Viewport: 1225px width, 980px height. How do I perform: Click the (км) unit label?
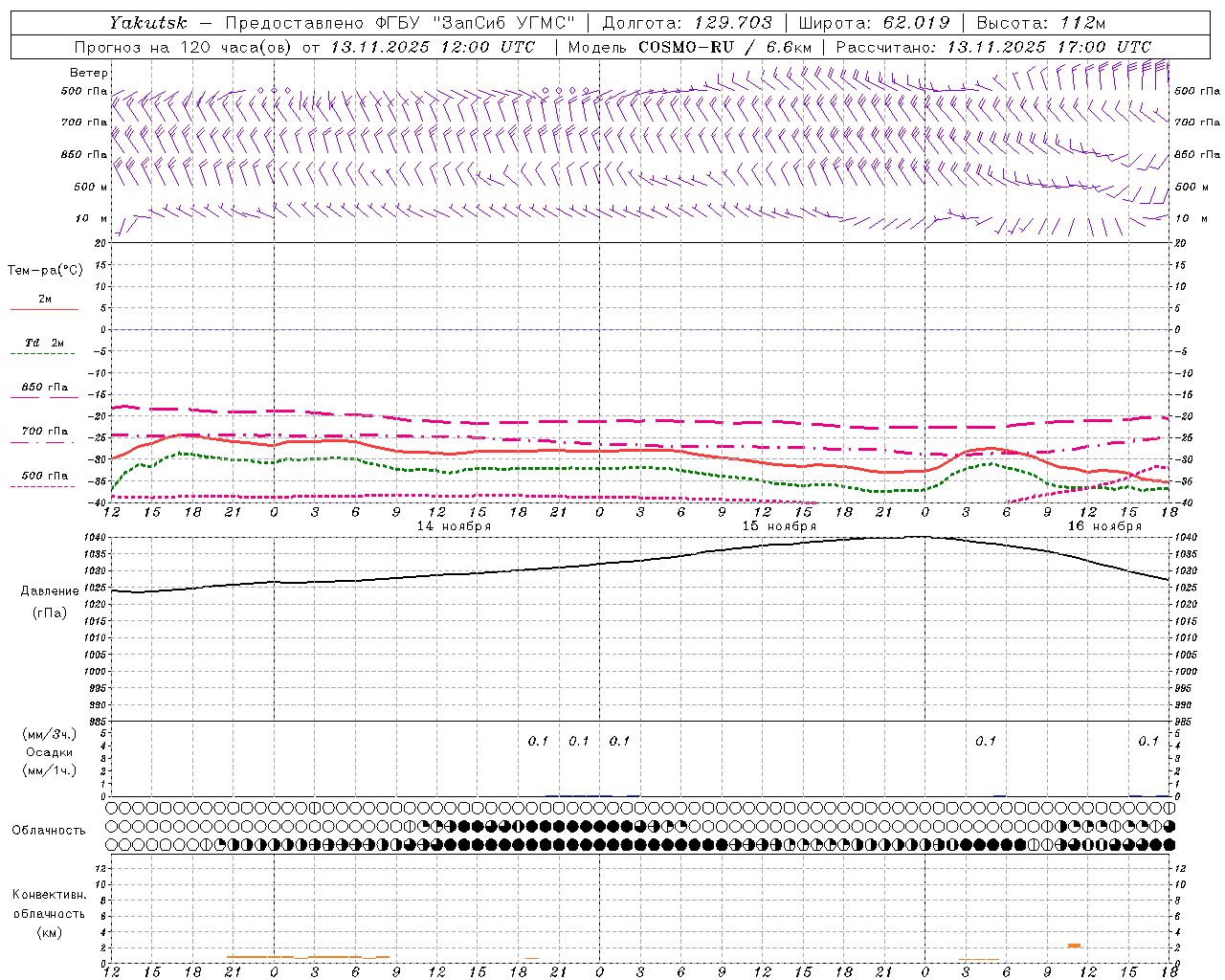pyautogui.click(x=50, y=931)
